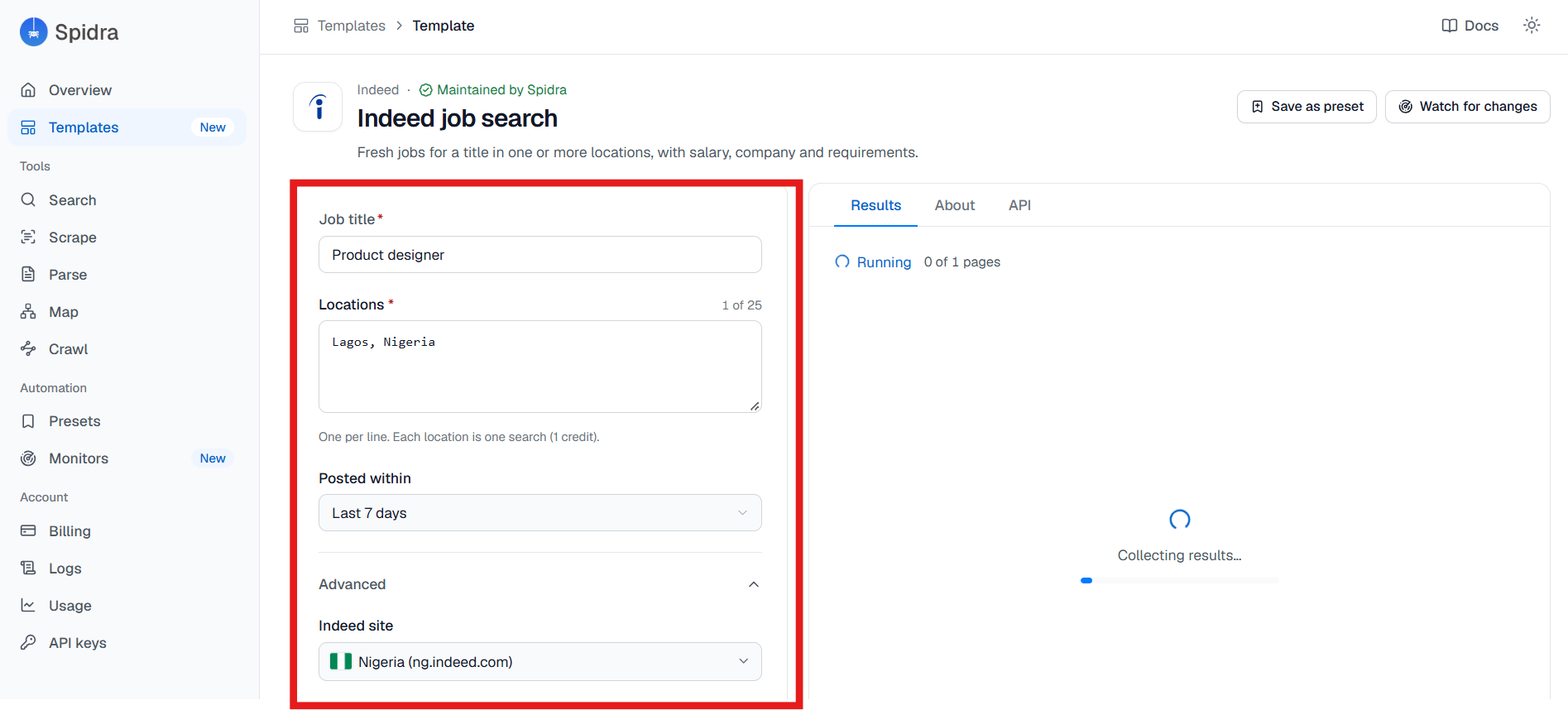The width and height of the screenshot is (1568, 710).
Task: Click the Save as preset button
Action: (x=1307, y=107)
